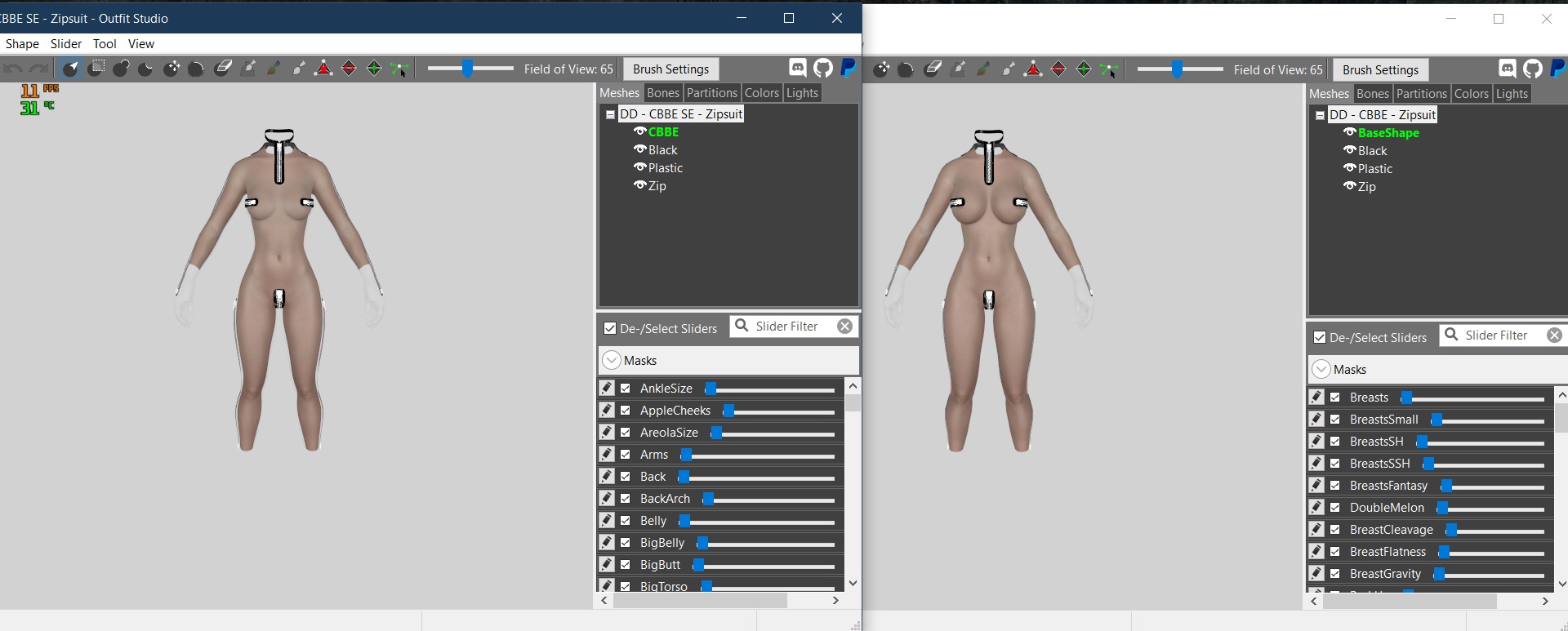Open Discord link in CBBE SE window

coord(798,68)
